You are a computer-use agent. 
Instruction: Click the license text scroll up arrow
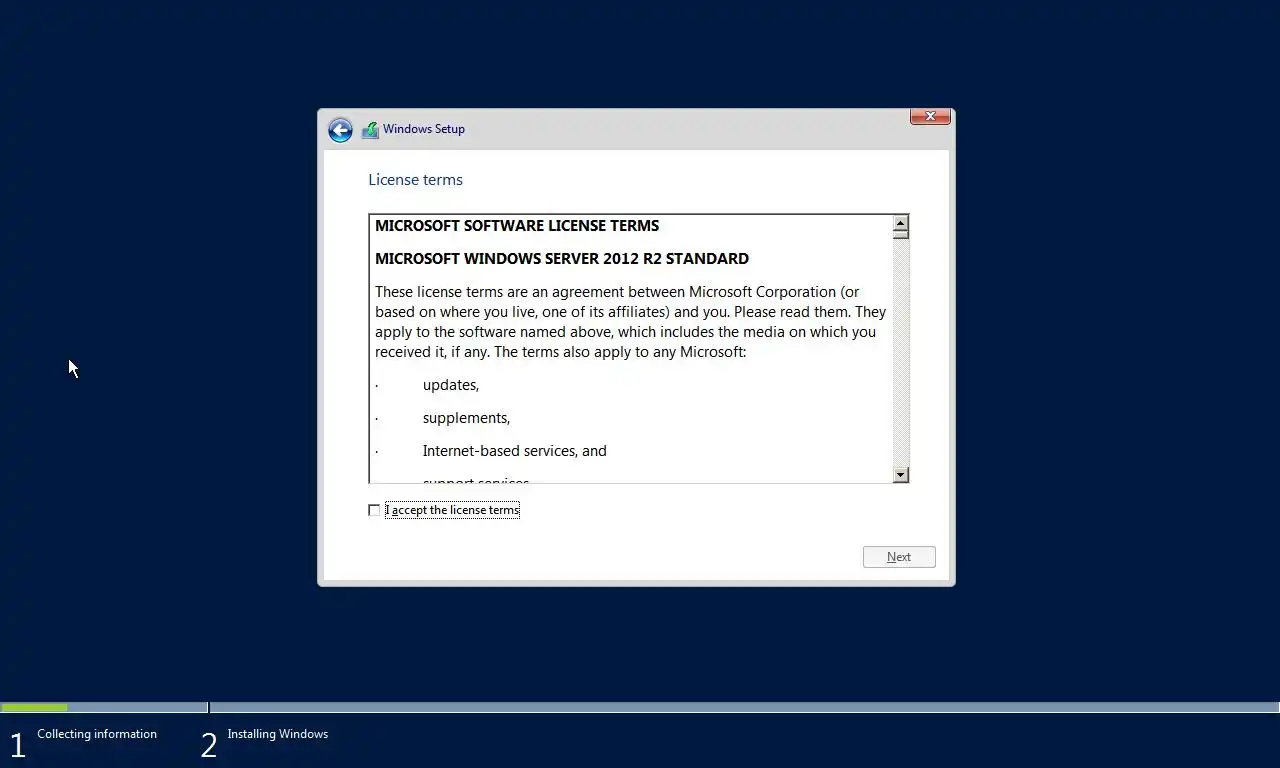coord(901,223)
